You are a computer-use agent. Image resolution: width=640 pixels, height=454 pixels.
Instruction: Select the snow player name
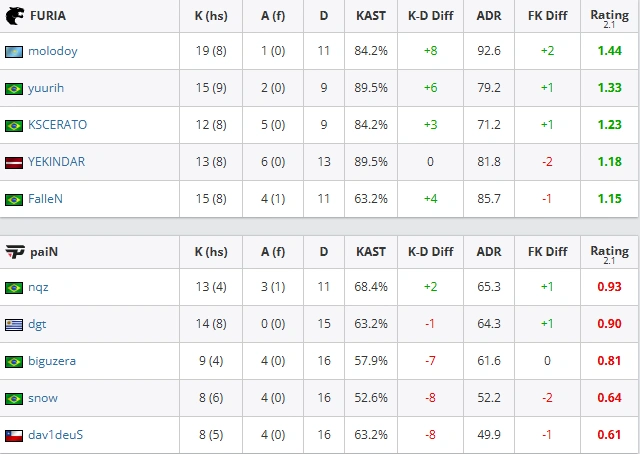(x=43, y=398)
